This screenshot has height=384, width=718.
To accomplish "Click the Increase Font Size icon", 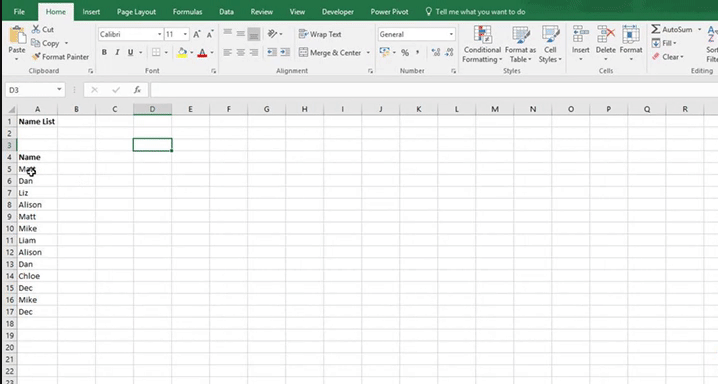I will tap(196, 34).
